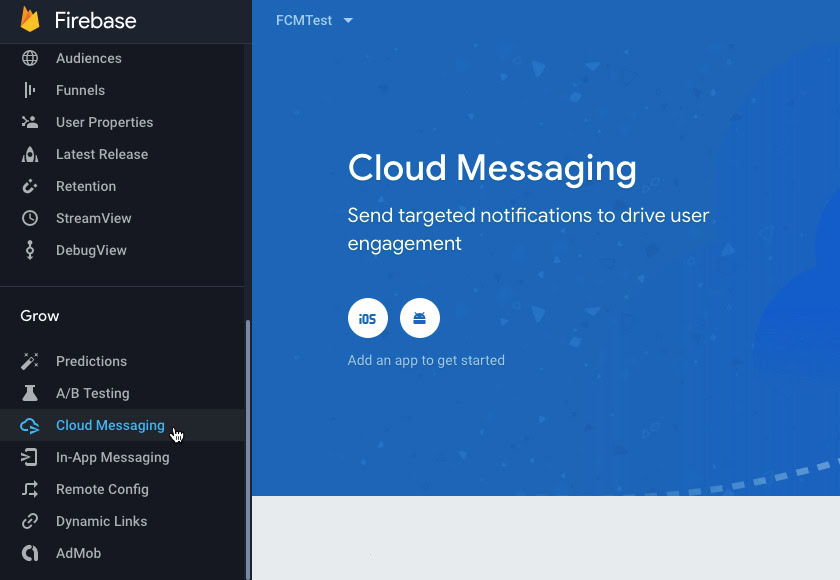Click the AdMob logo icon
This screenshot has width=840, height=580.
click(x=30, y=553)
